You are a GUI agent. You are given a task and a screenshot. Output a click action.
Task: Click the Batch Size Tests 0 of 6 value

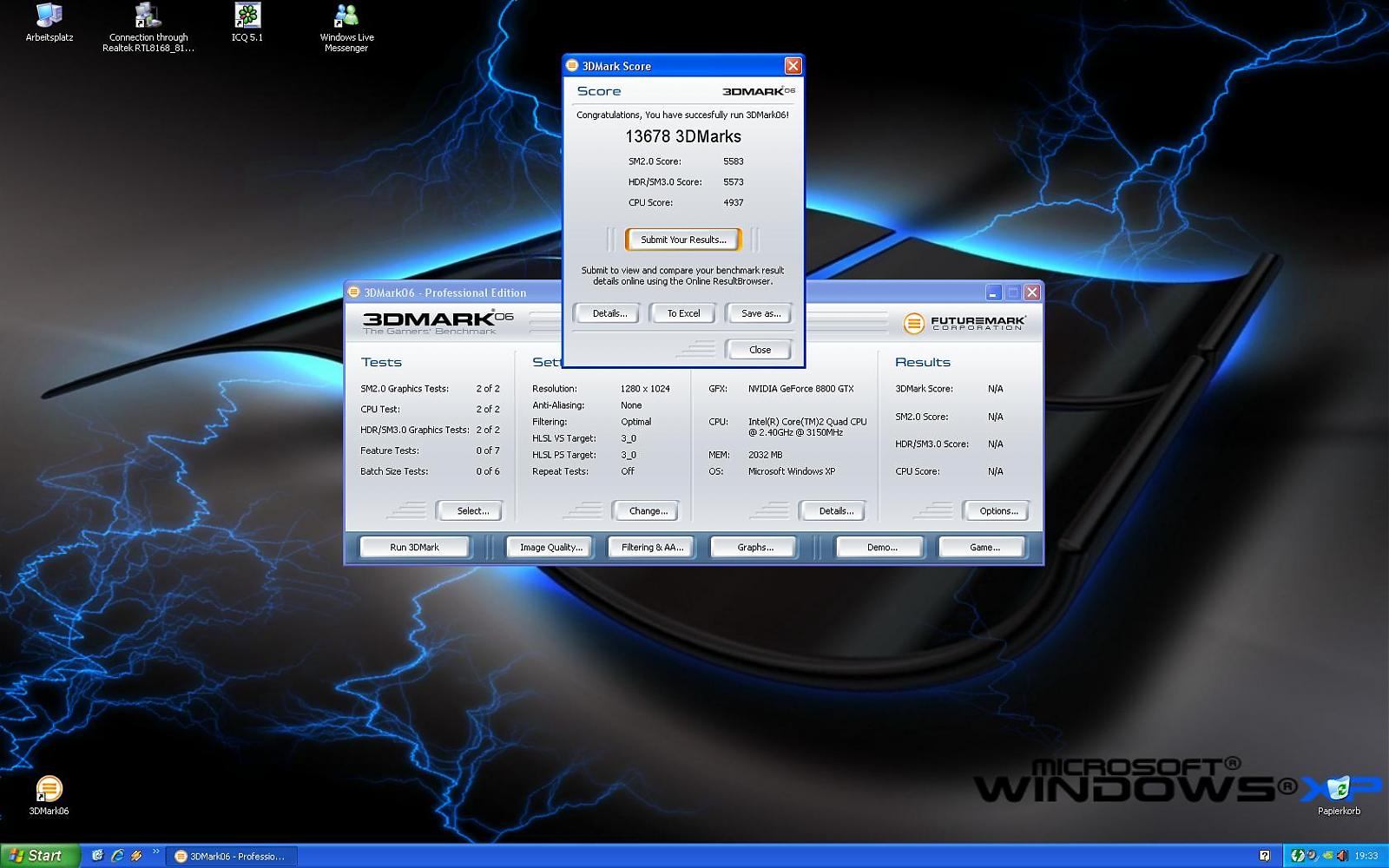tap(488, 471)
